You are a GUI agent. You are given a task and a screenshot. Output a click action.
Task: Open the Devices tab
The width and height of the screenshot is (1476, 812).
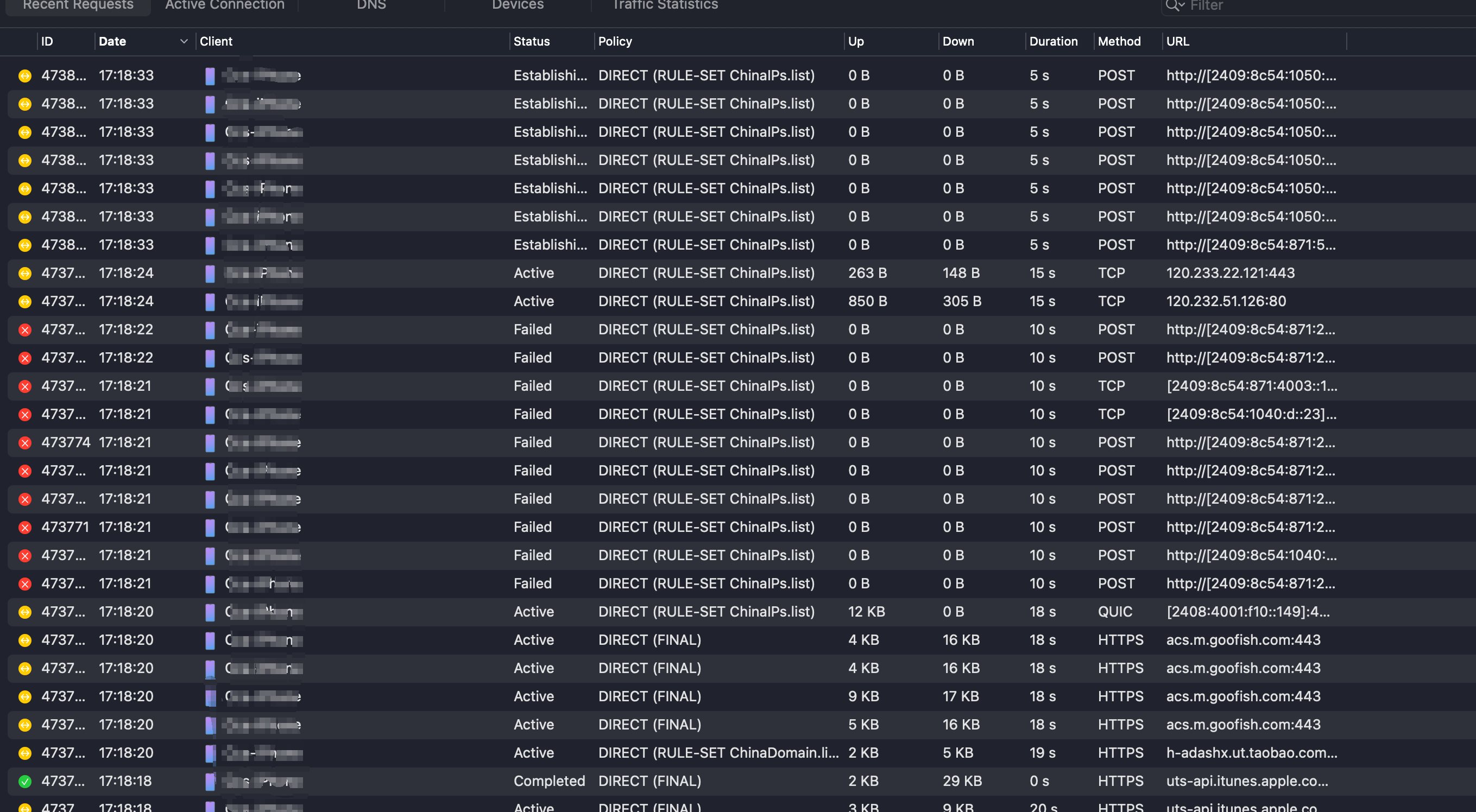click(x=518, y=5)
